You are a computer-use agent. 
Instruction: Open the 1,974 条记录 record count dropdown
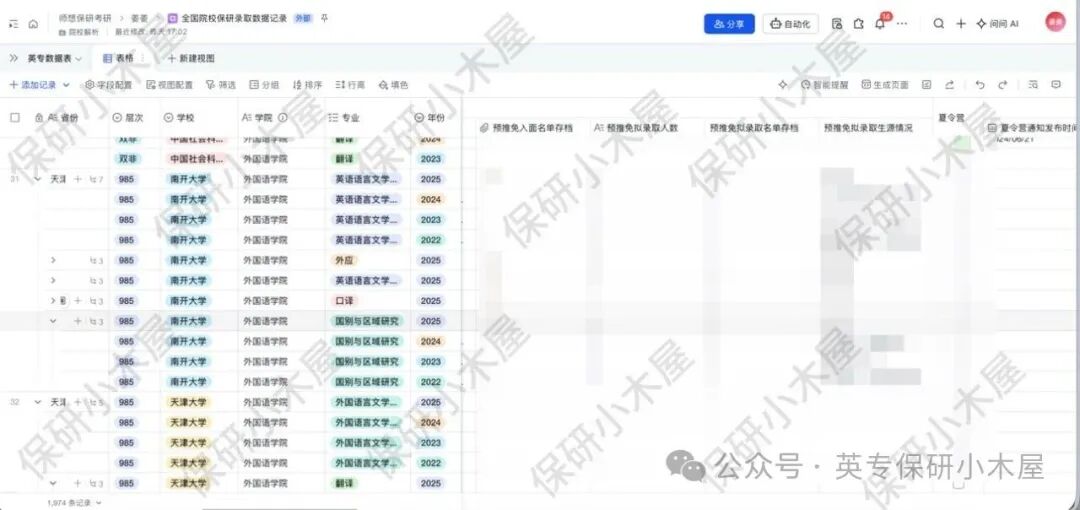click(74, 503)
